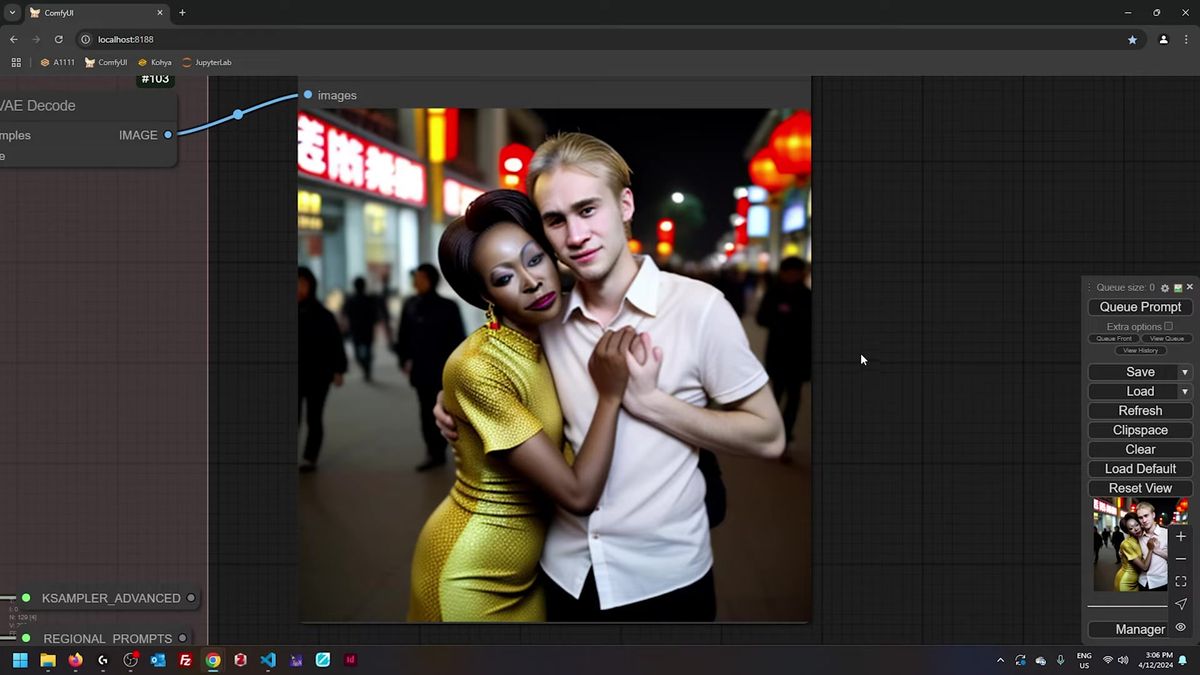The height and width of the screenshot is (675, 1200).
Task: Click the images input dot on preview node
Action: tap(308, 95)
